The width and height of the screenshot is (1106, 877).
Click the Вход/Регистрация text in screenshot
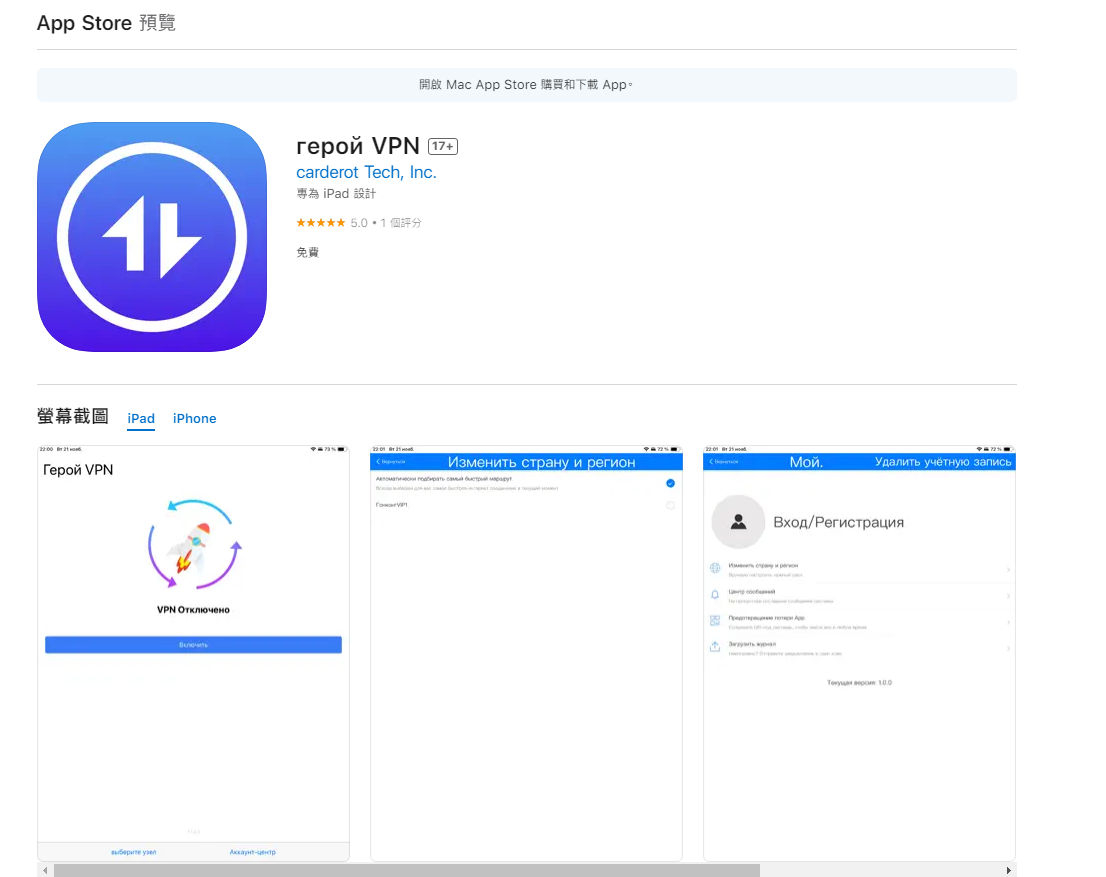pyautogui.click(x=839, y=523)
